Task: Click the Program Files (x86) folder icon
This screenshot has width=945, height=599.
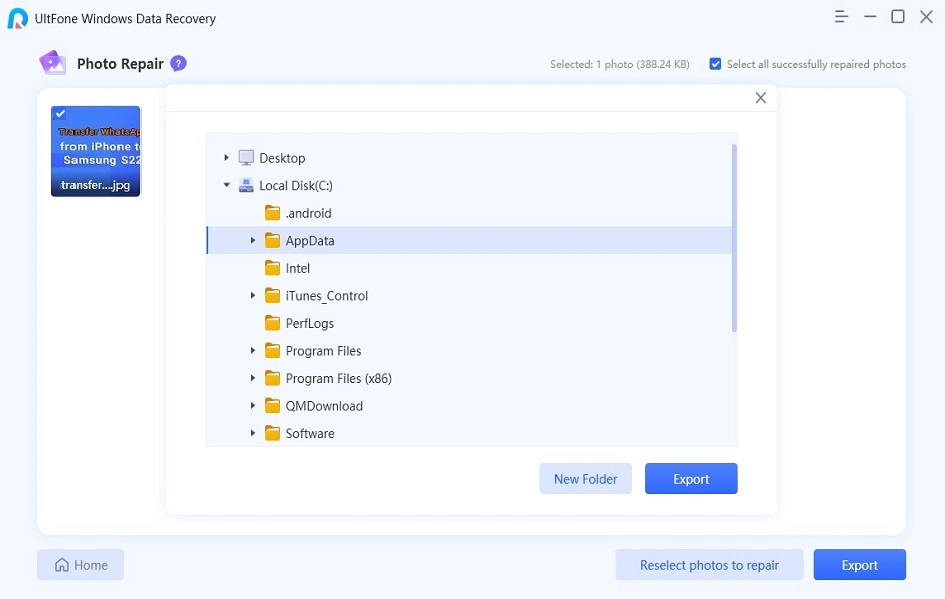Action: [272, 378]
